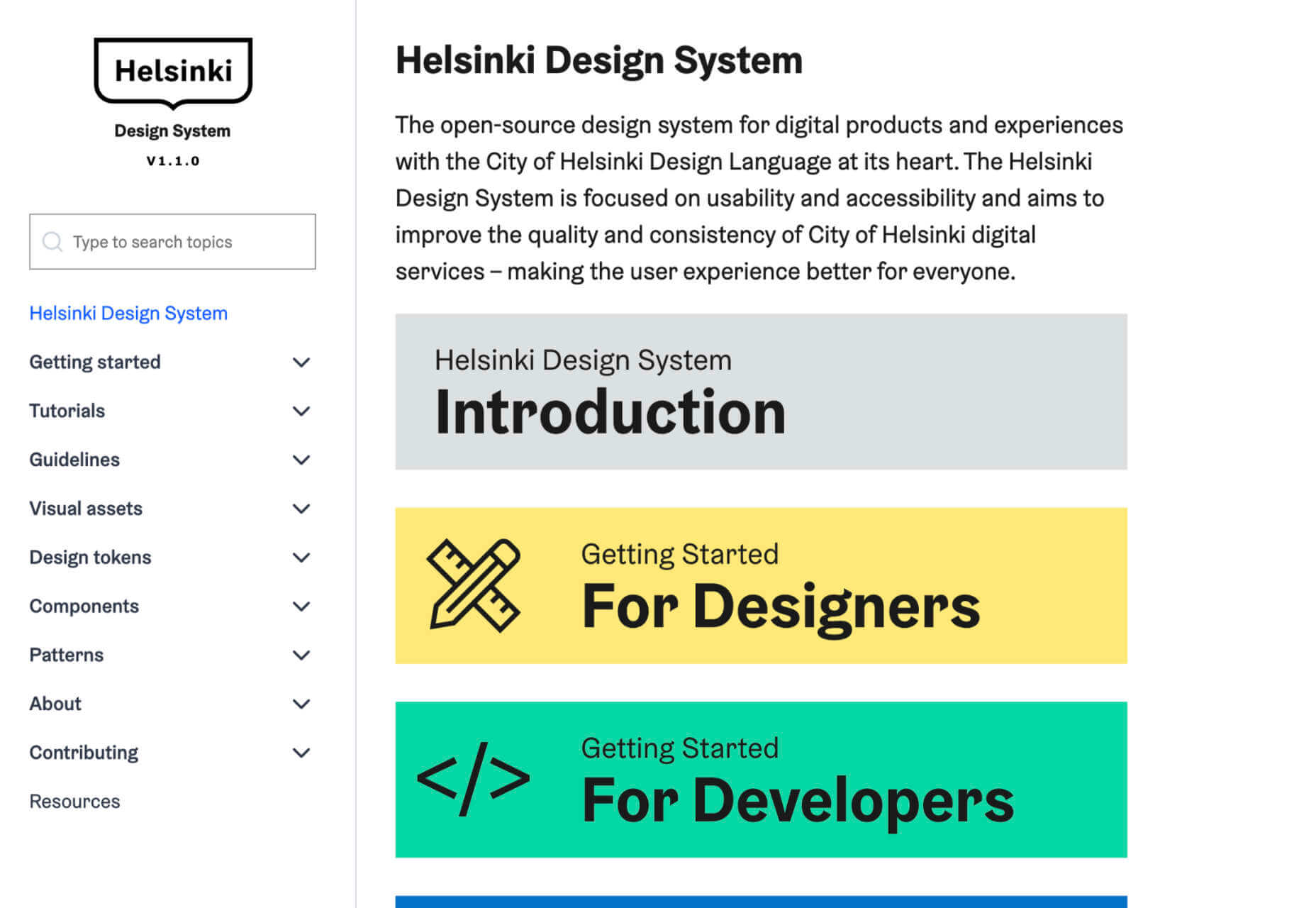This screenshot has height=908, width=1316.
Task: Click the magnifier icon in the search field
Action: 52,242
